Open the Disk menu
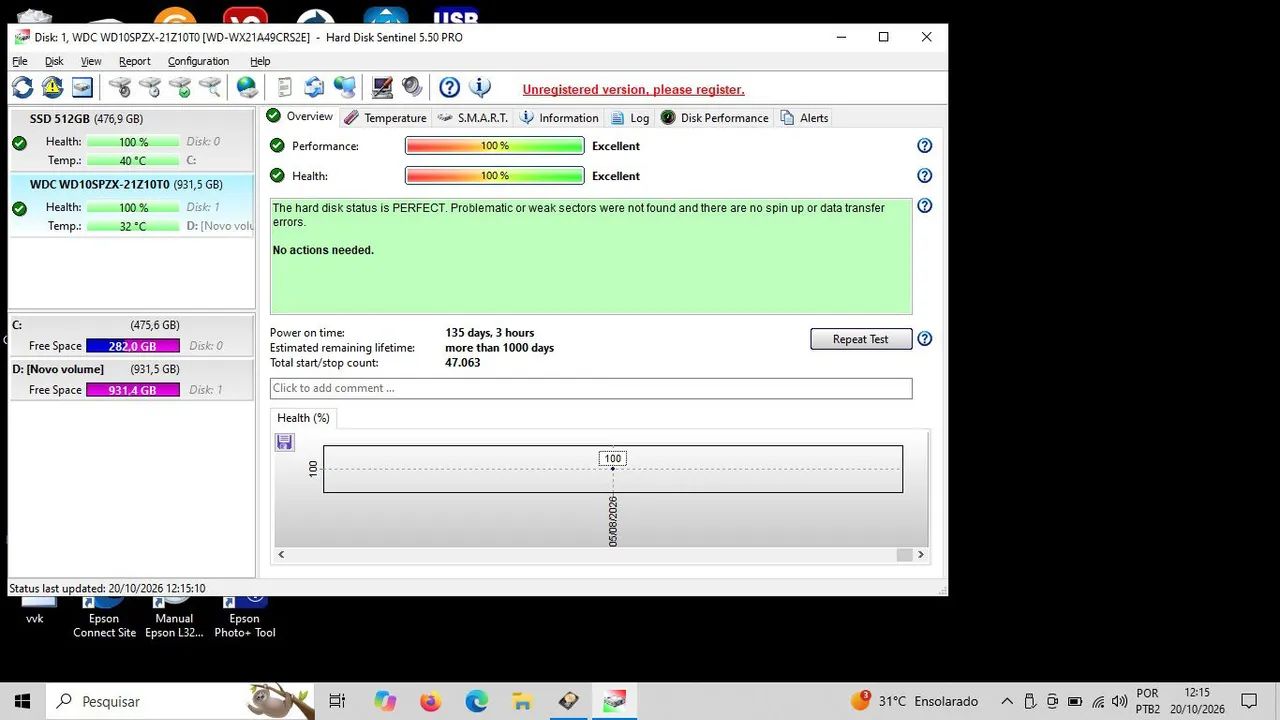This screenshot has height=720, width=1280. tap(54, 61)
